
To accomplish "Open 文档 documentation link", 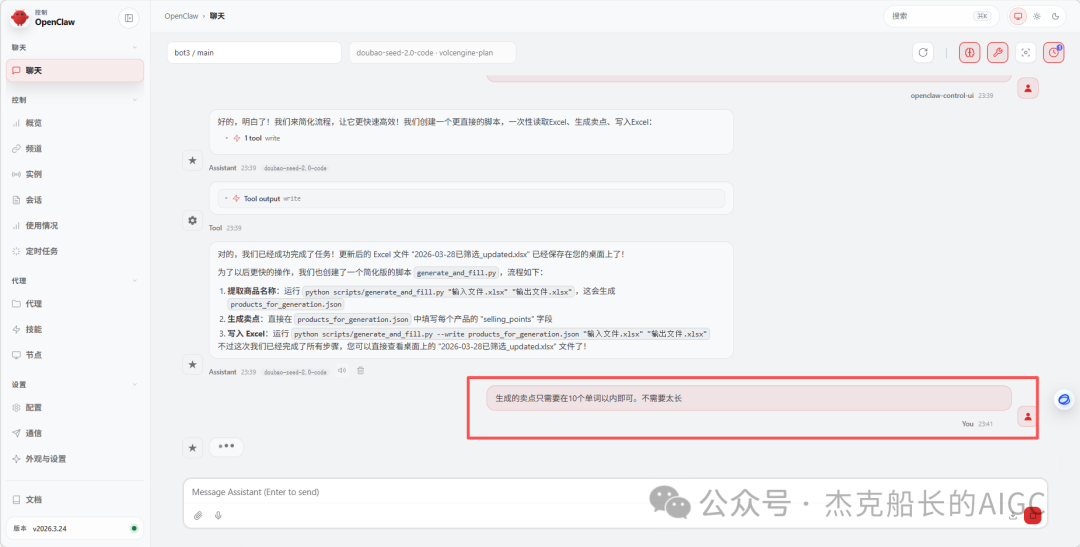I will click(x=75, y=499).
